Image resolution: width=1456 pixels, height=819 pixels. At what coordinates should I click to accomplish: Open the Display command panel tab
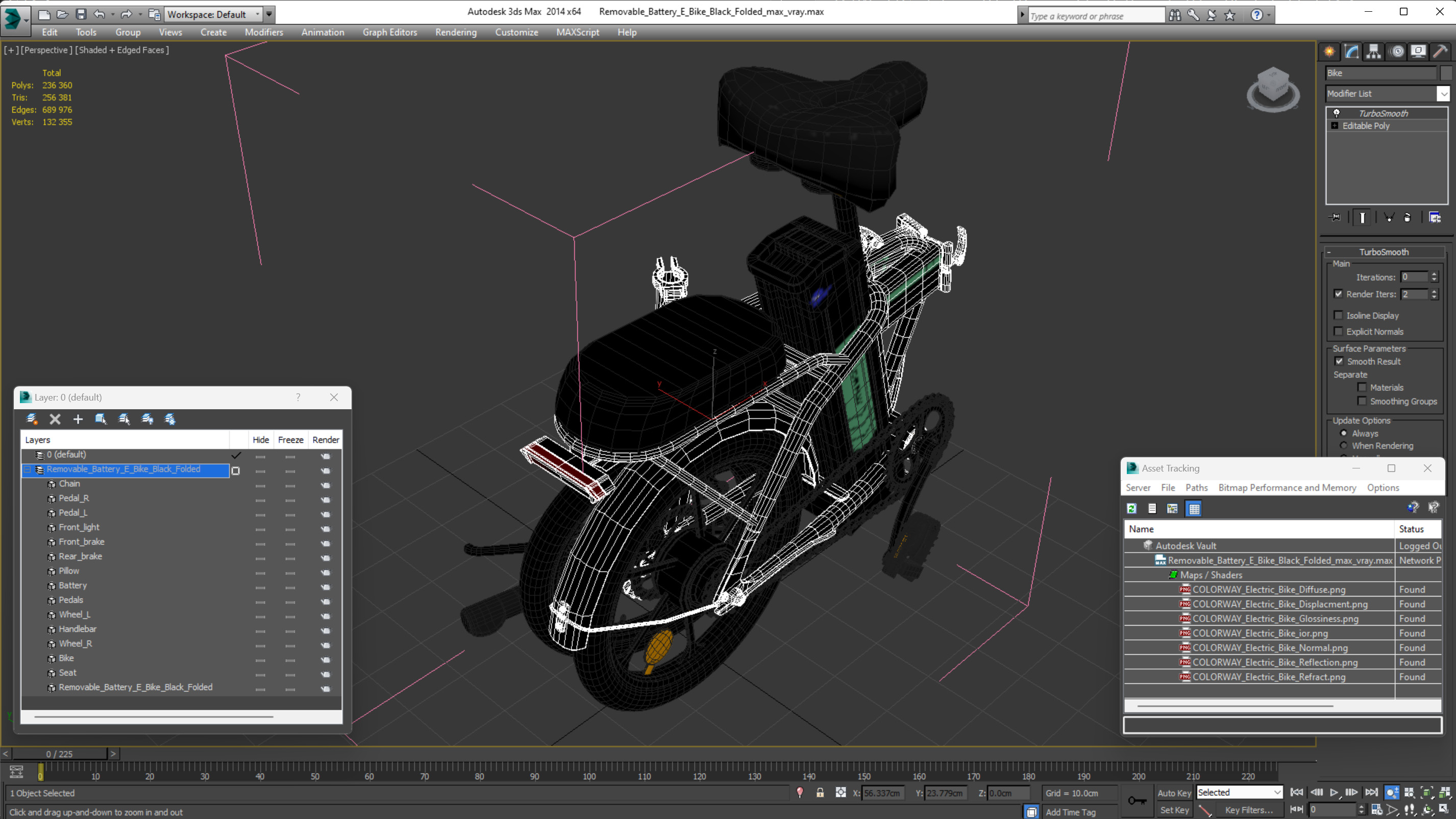[x=1418, y=52]
